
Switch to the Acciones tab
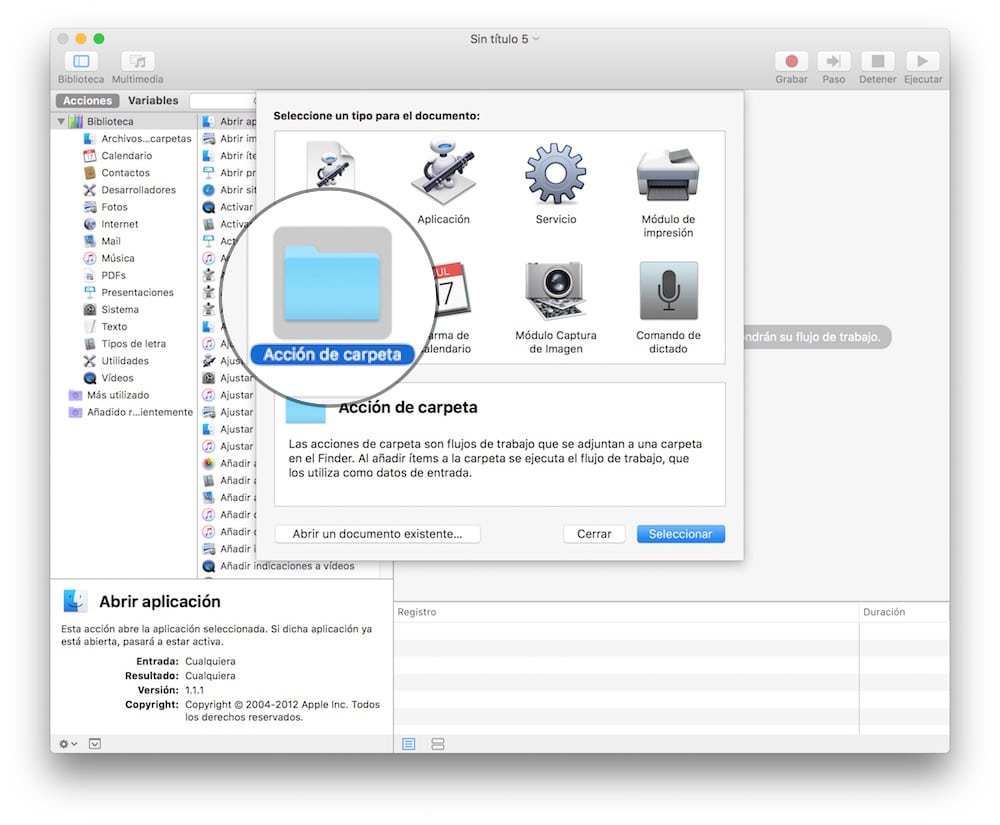[x=88, y=101]
